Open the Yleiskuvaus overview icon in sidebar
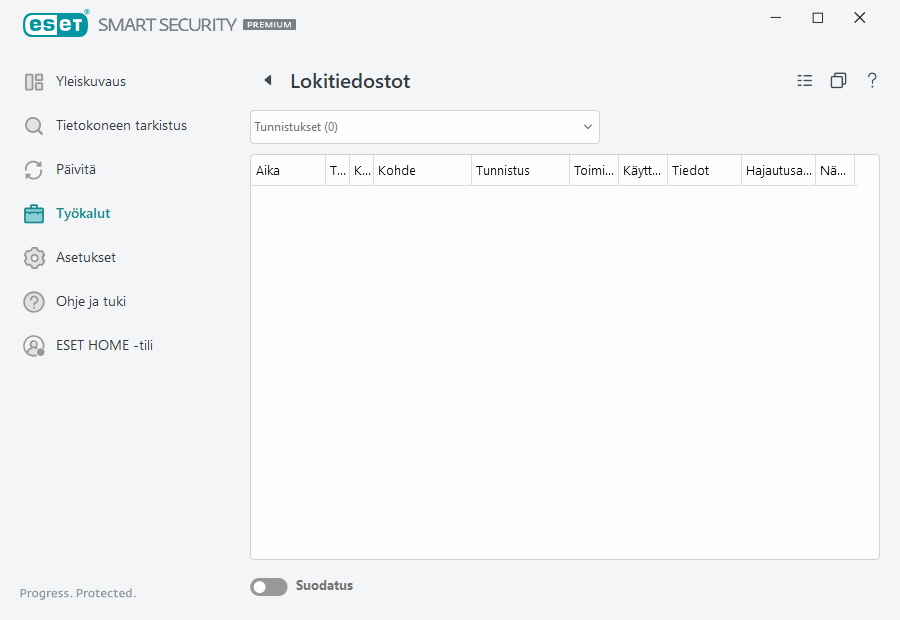Screen dimensions: 900x620 point(34,81)
